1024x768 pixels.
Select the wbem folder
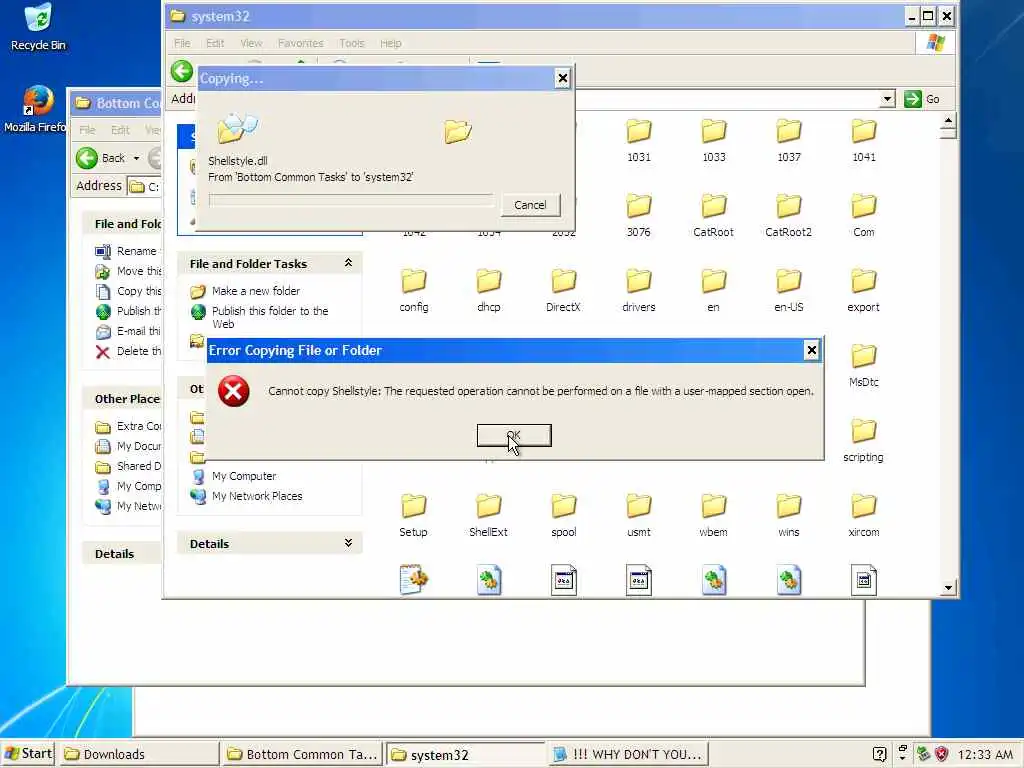713,516
